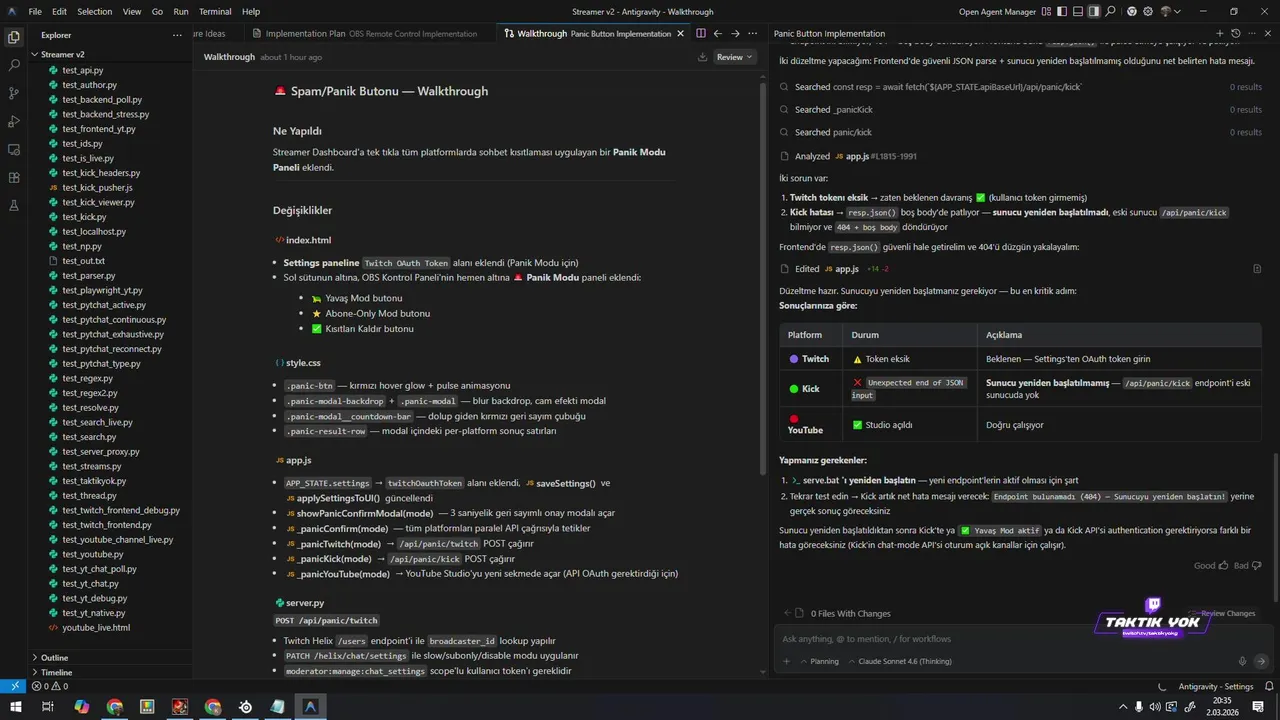Screen dimensions: 1280x720
Task: Open Run and Debug view
Action: (x=14, y=121)
